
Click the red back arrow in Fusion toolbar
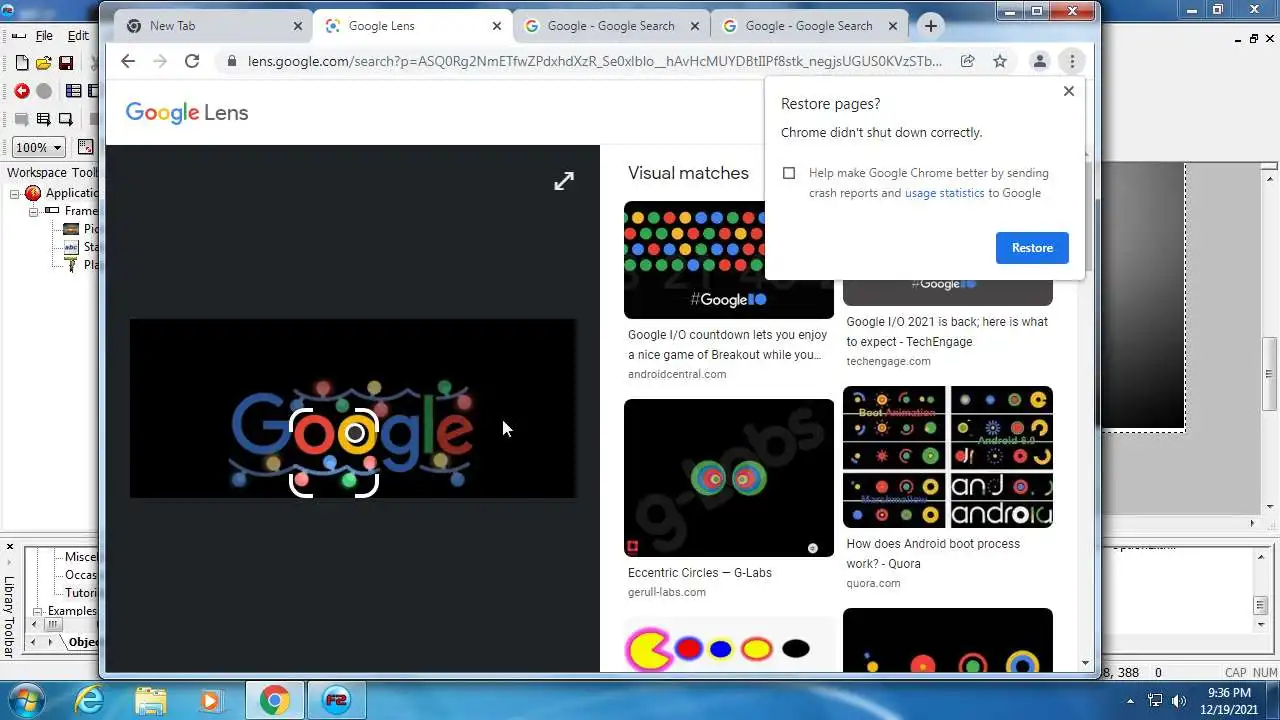(22, 91)
